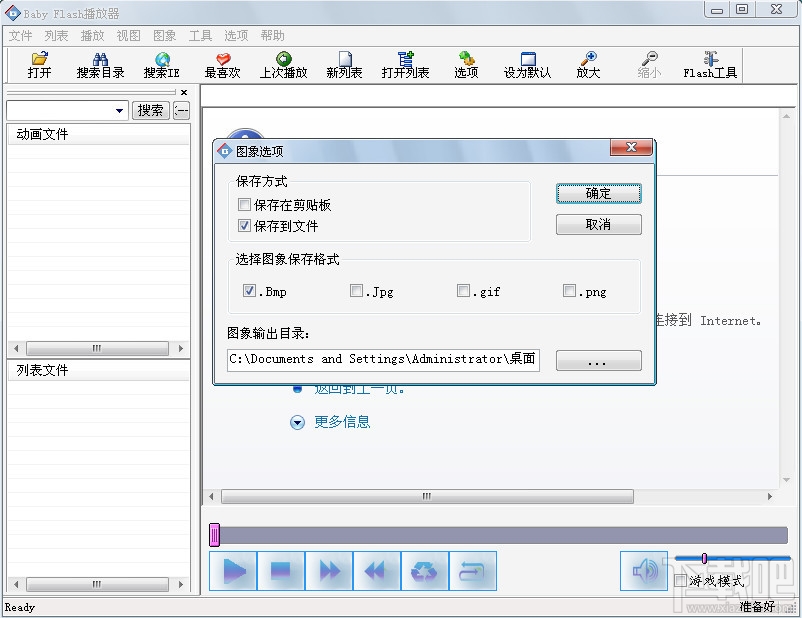
Task: Click the fast forward playback button
Action: [329, 570]
